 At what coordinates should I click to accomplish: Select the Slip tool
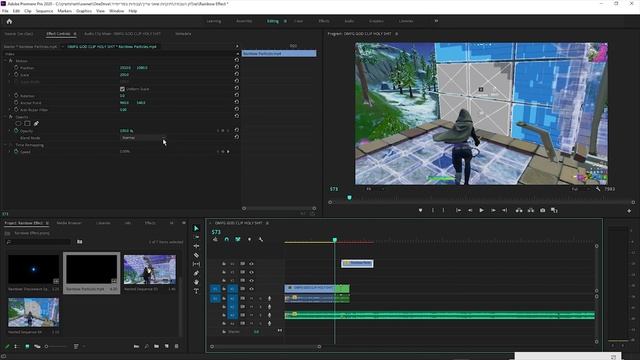[196, 264]
